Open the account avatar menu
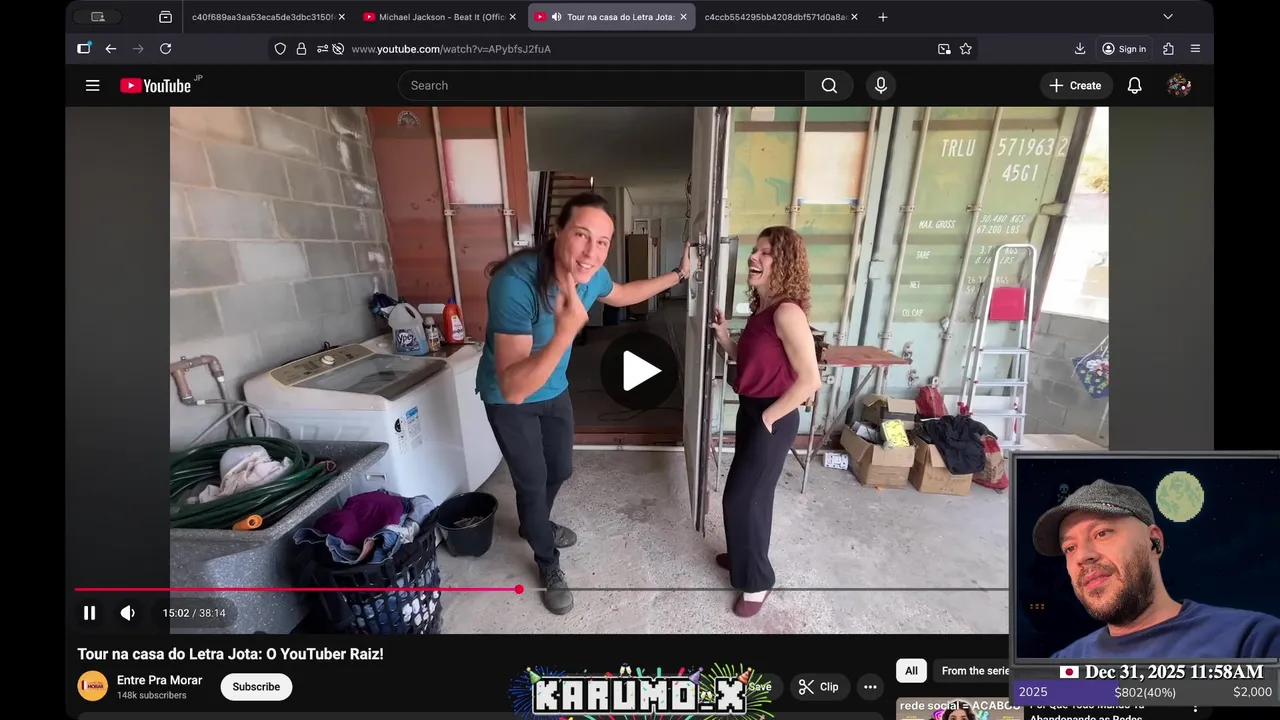This screenshot has height=720, width=1280. tap(1179, 86)
